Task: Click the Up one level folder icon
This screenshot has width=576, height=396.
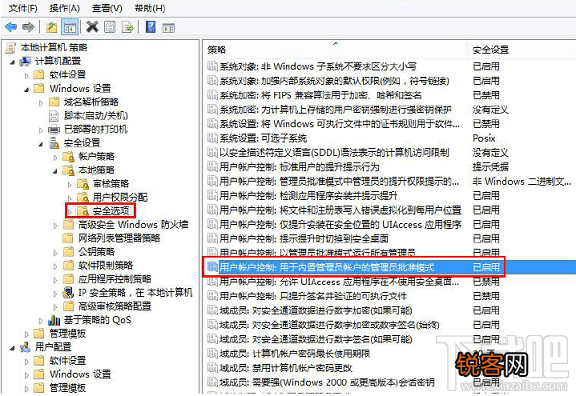Action: tap(52, 27)
